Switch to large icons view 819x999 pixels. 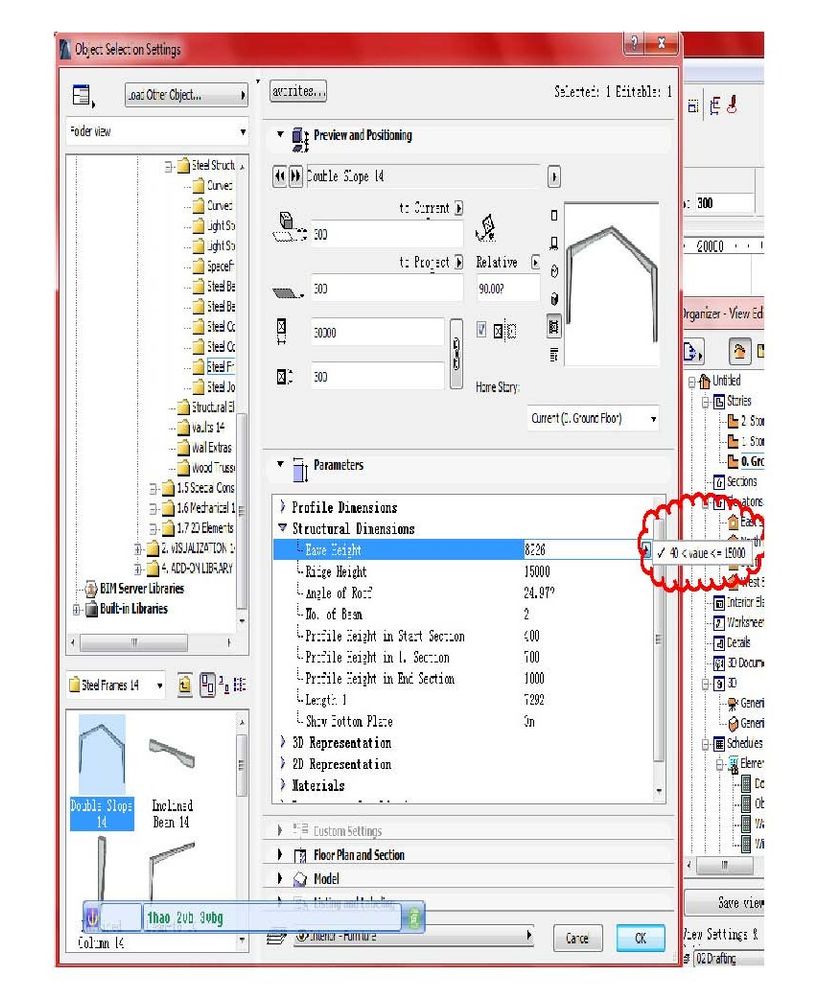(x=207, y=685)
